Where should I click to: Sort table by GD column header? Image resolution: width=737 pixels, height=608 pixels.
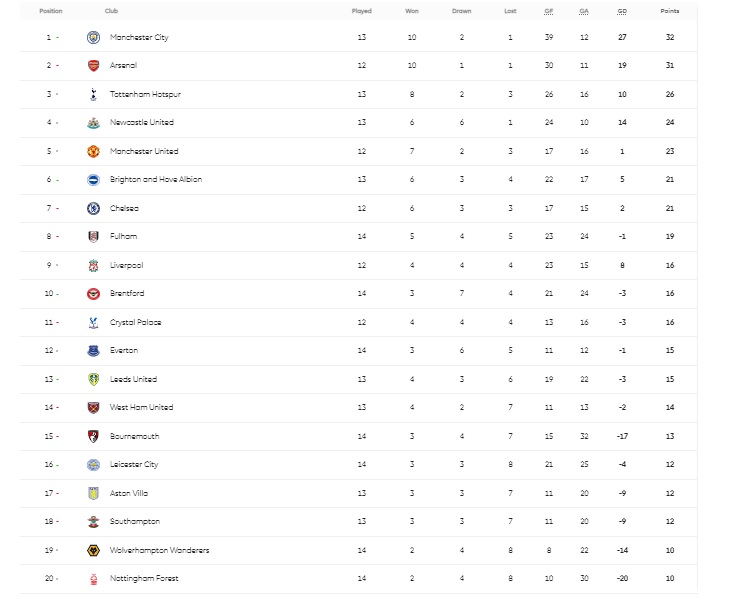(622, 11)
